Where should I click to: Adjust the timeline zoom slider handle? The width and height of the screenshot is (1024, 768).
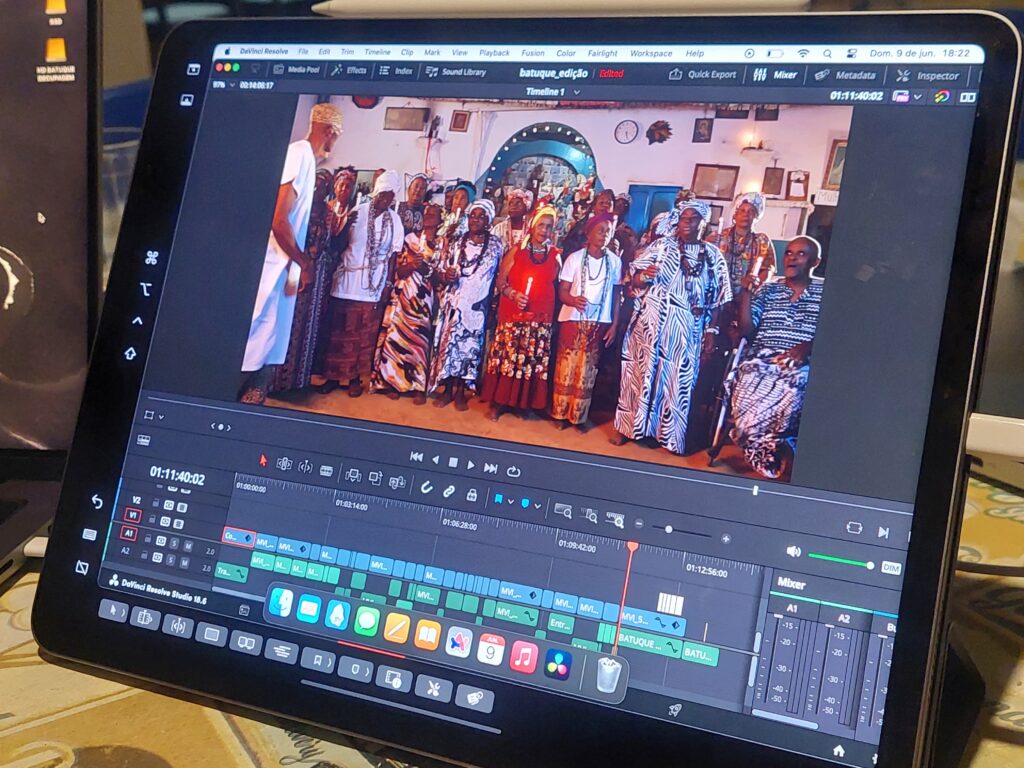point(669,529)
